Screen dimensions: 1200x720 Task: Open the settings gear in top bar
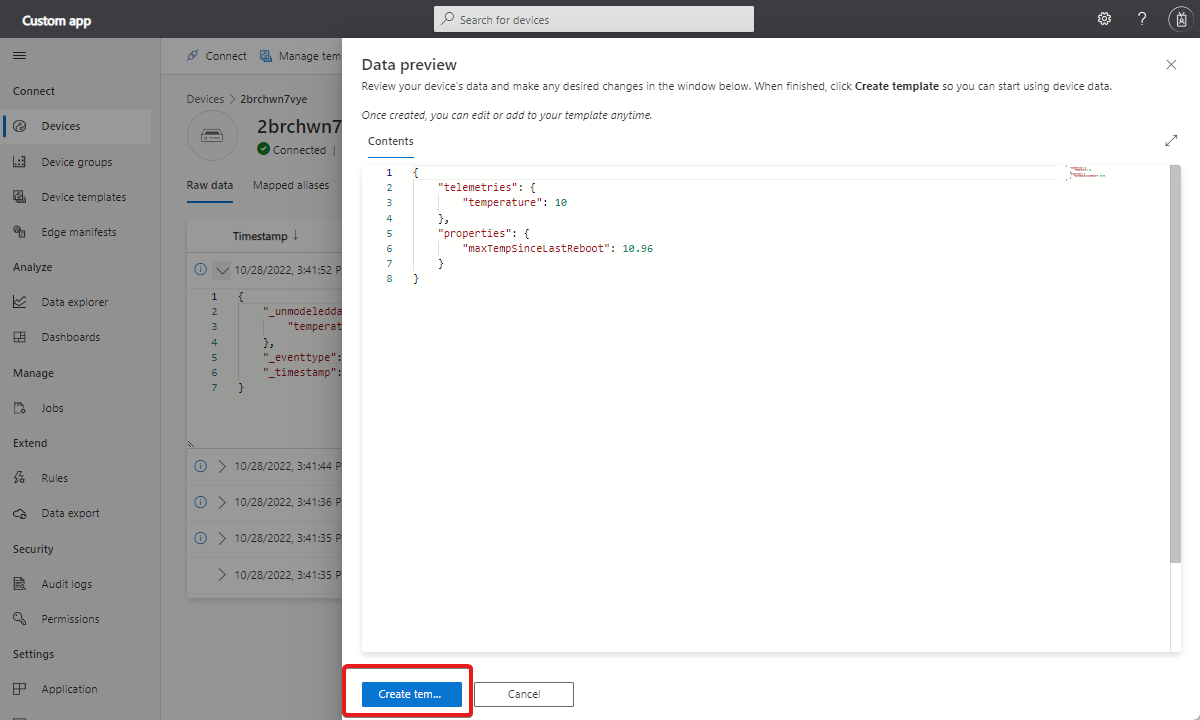[1104, 19]
